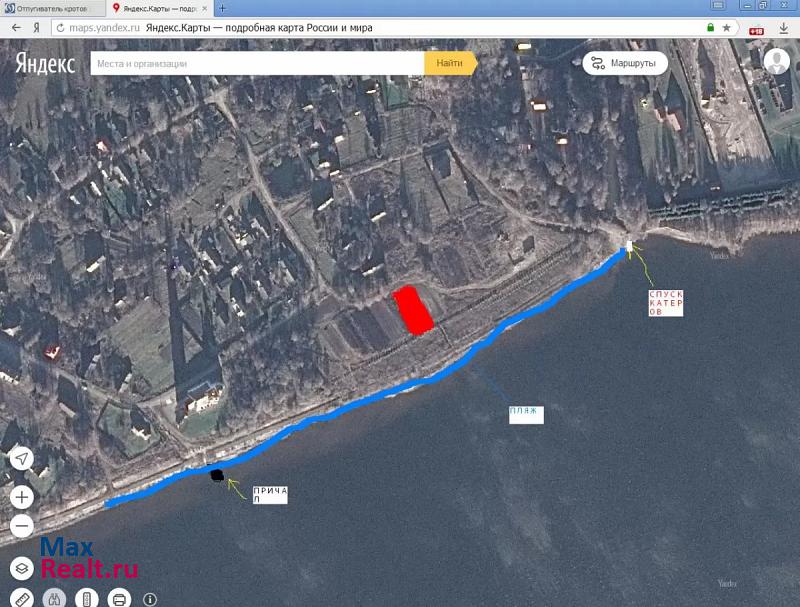
Task: Open a new browser tab
Action: pos(222,8)
